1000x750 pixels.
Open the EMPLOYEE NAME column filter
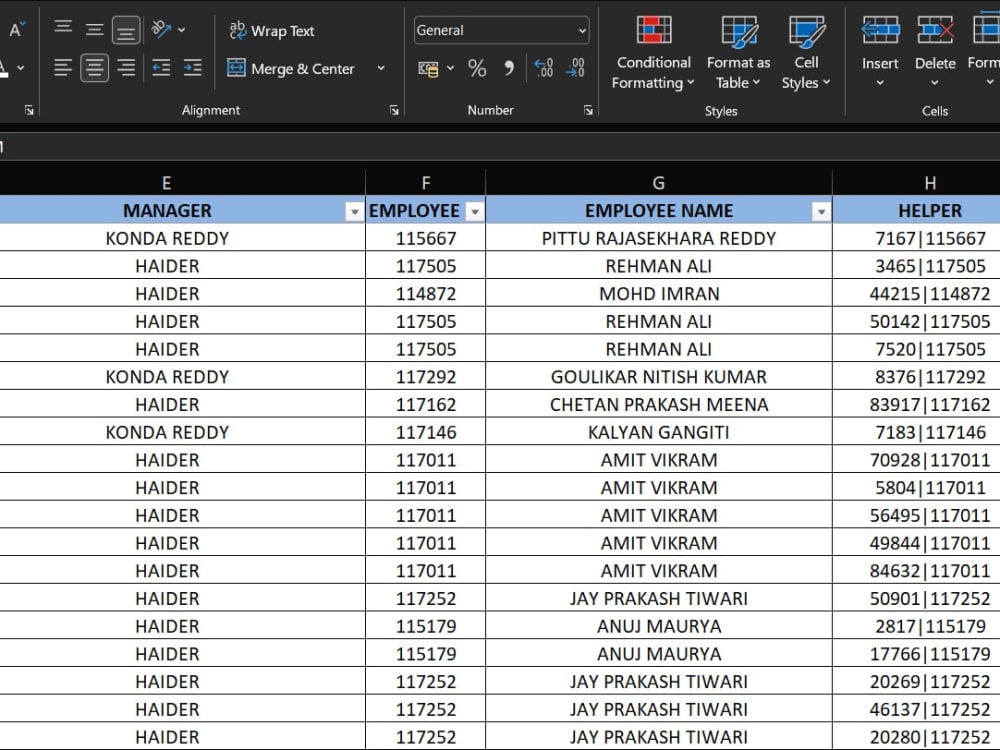(821, 212)
